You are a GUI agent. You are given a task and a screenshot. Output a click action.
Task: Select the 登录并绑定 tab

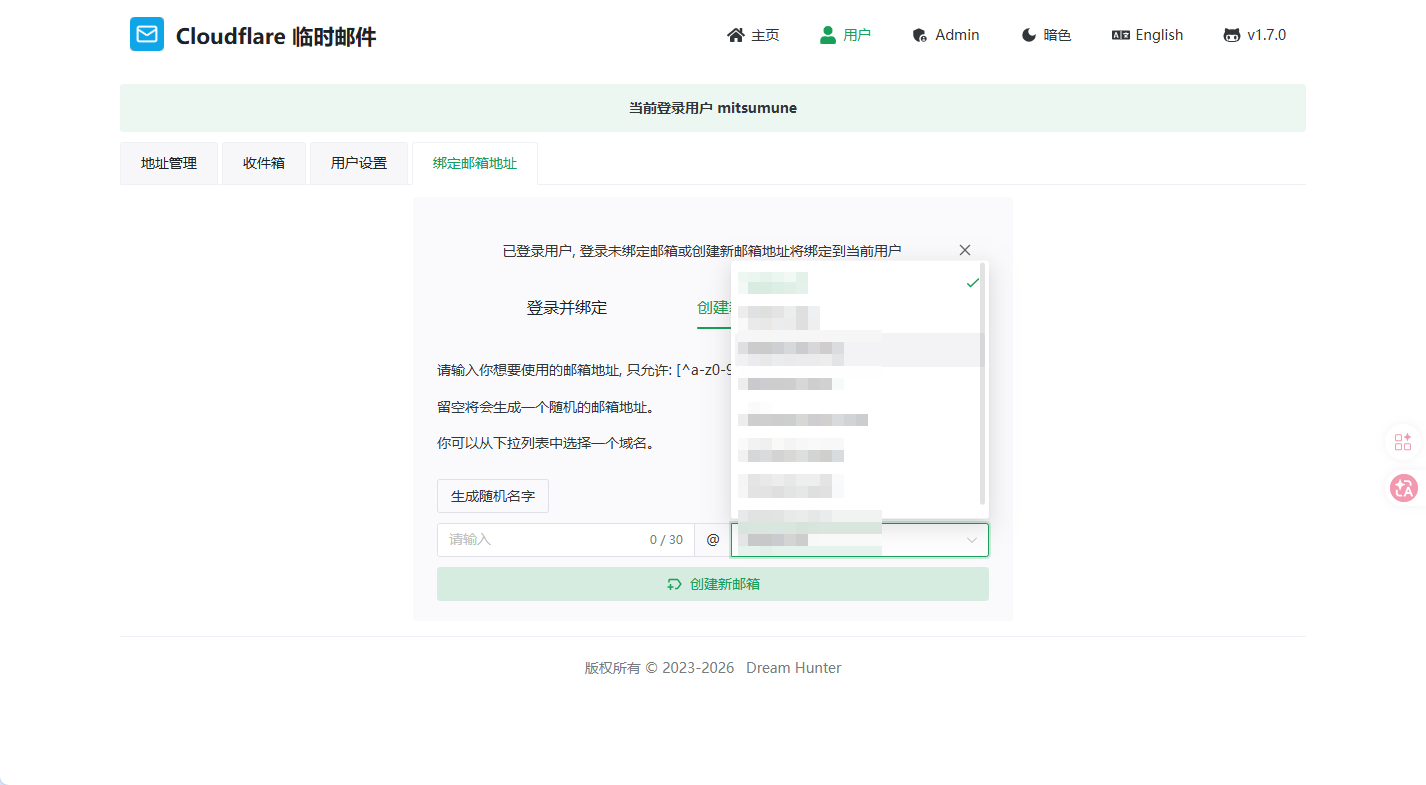coord(567,308)
